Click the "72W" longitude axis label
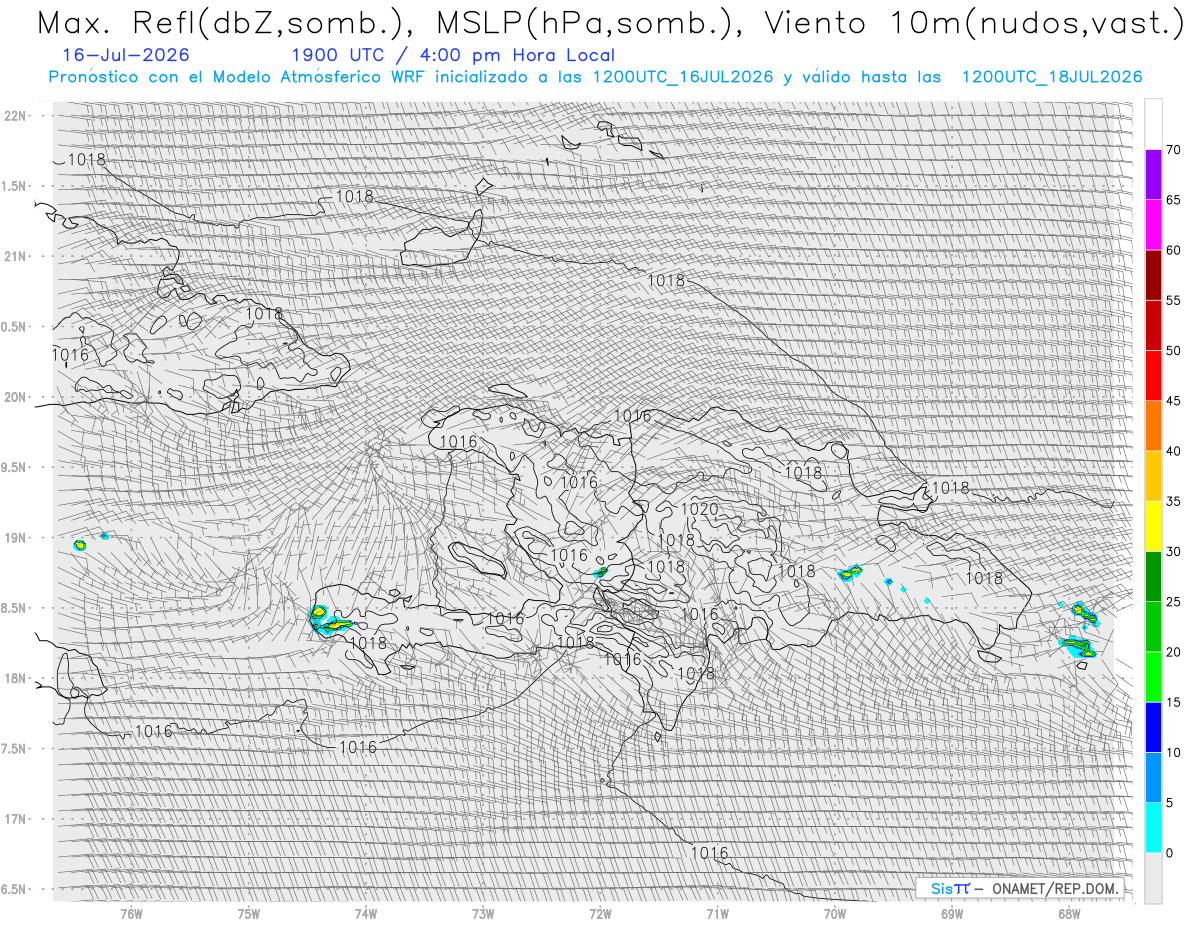 [601, 913]
